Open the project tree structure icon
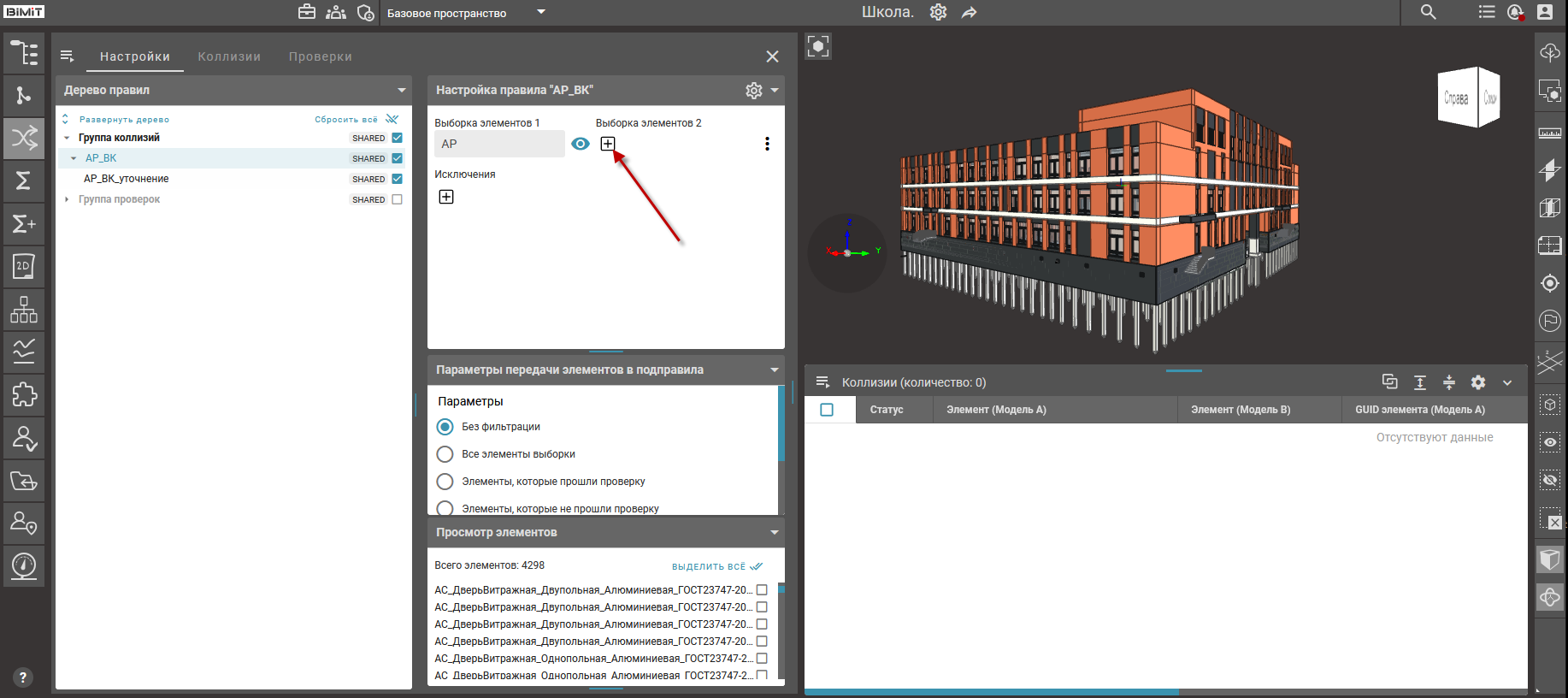The image size is (1568, 698). coord(24,53)
